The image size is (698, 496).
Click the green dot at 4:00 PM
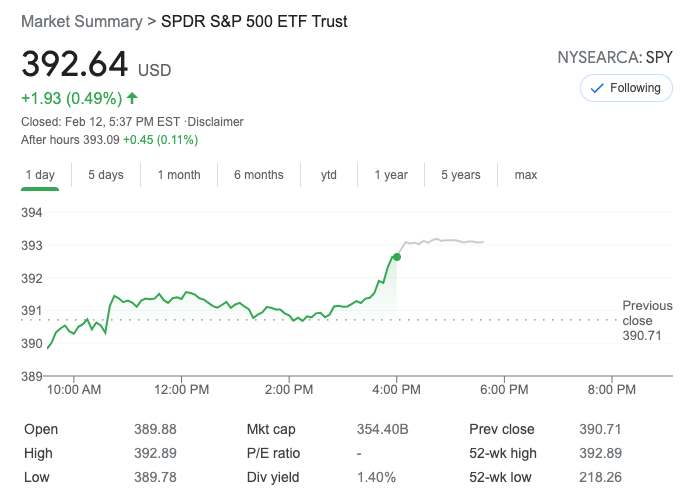click(397, 257)
